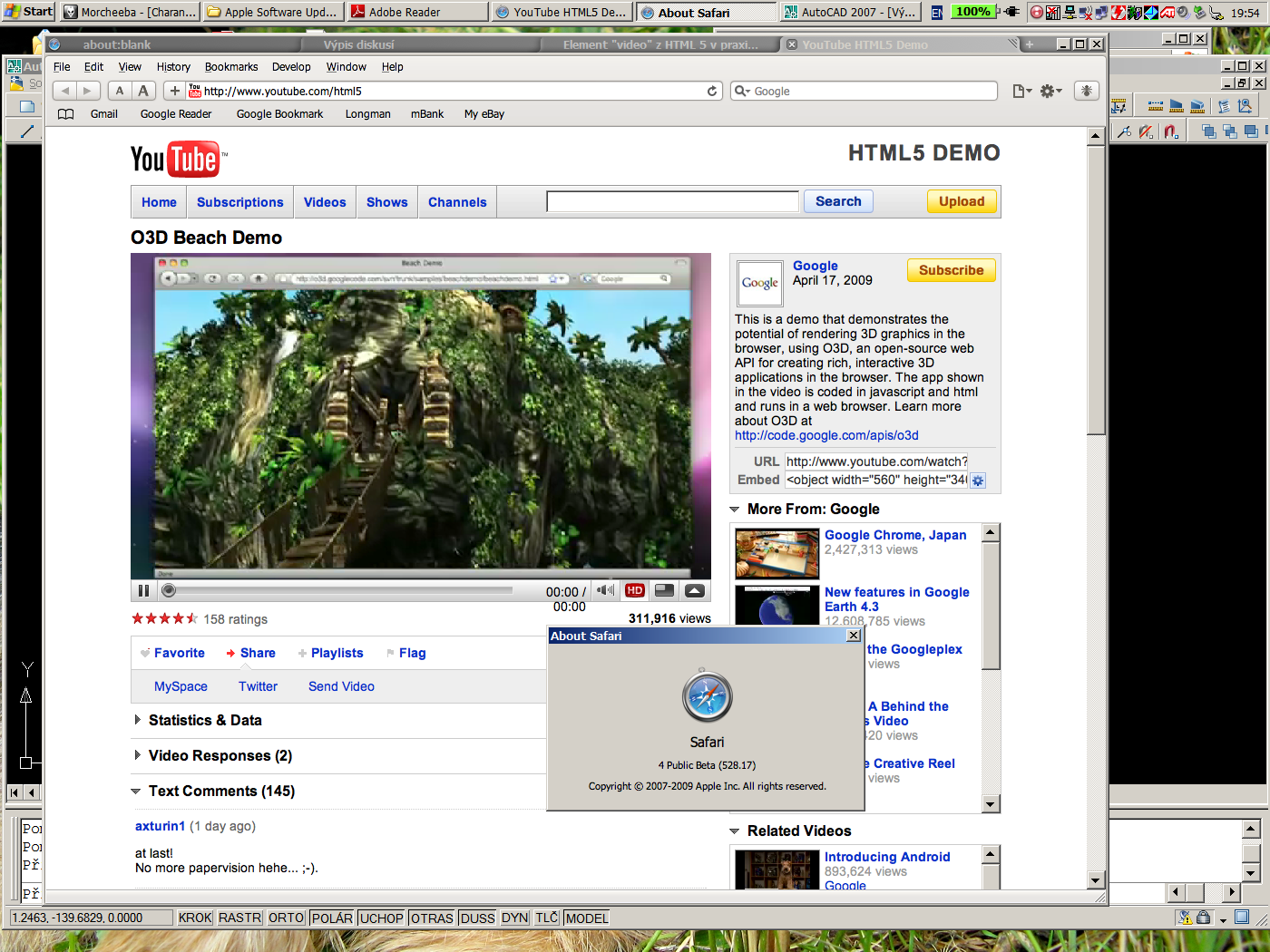Click the video seek bar handle
Image resolution: width=1270 pixels, height=952 pixels.
coord(169,590)
